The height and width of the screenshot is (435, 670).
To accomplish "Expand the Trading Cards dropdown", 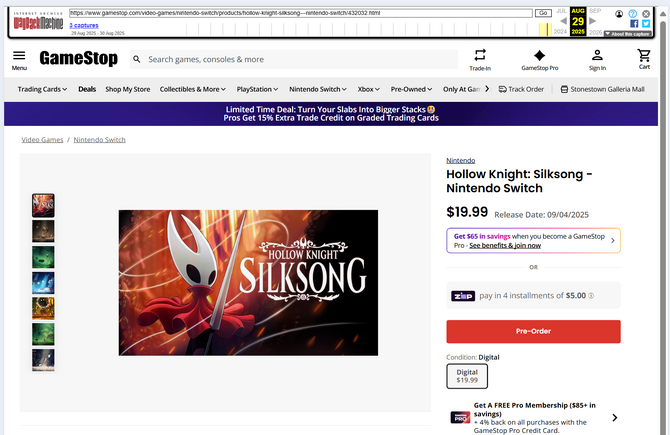I will click(x=42, y=89).
